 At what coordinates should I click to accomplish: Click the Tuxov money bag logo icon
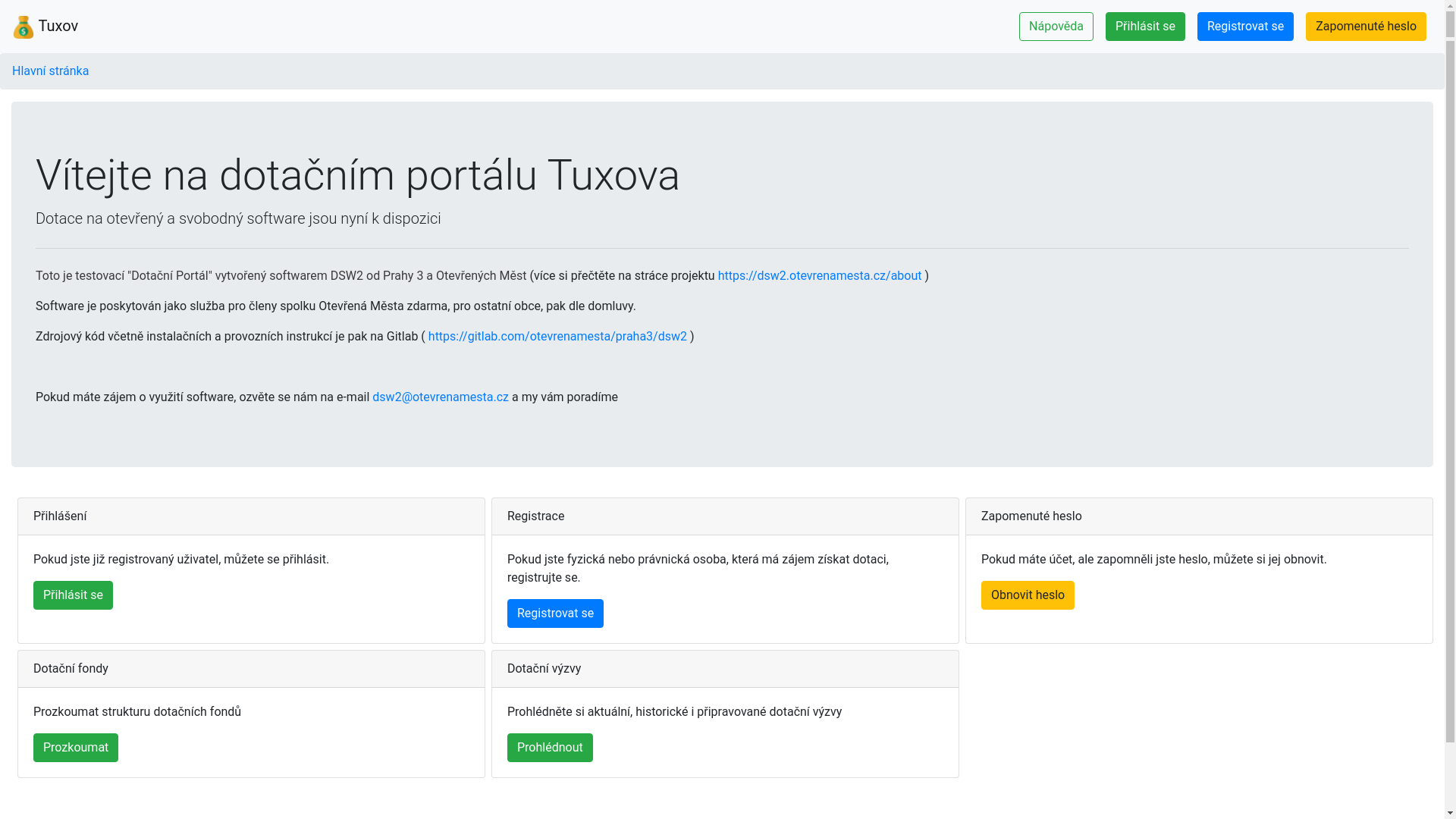pyautogui.click(x=24, y=27)
